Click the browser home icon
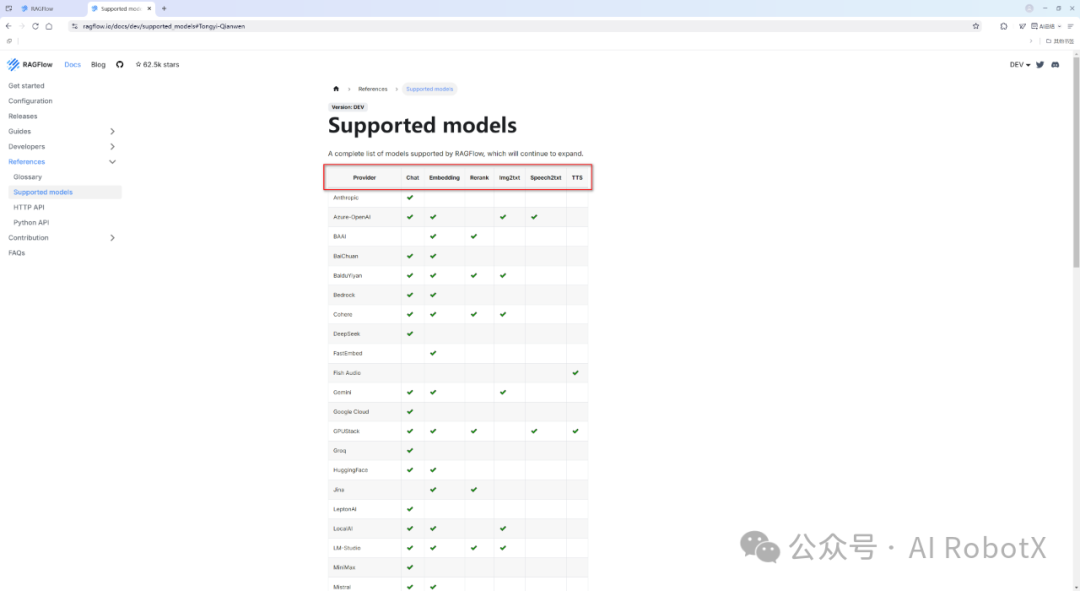The width and height of the screenshot is (1080, 591). click(x=49, y=26)
